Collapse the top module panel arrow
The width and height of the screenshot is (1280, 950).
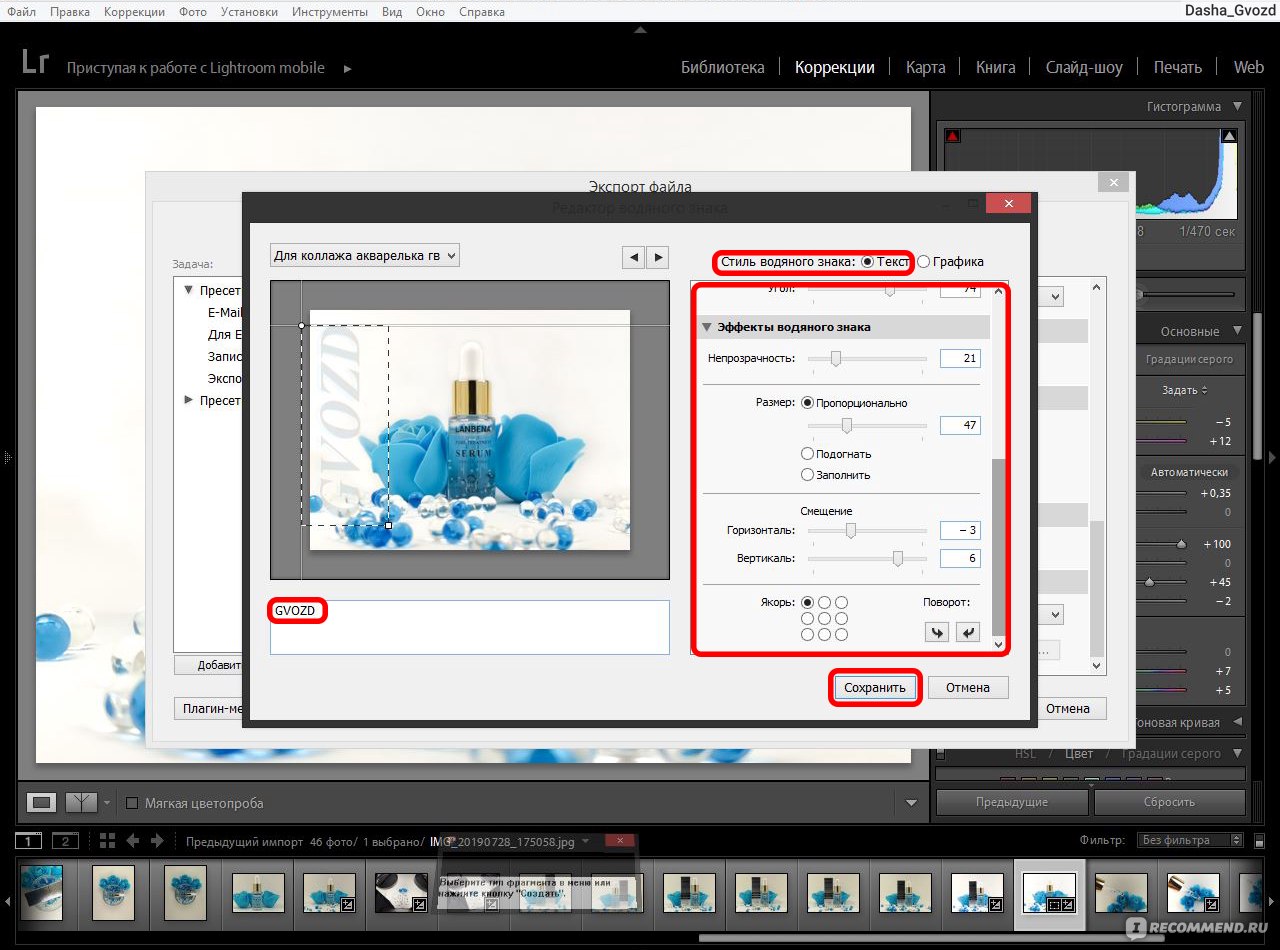[x=640, y=30]
